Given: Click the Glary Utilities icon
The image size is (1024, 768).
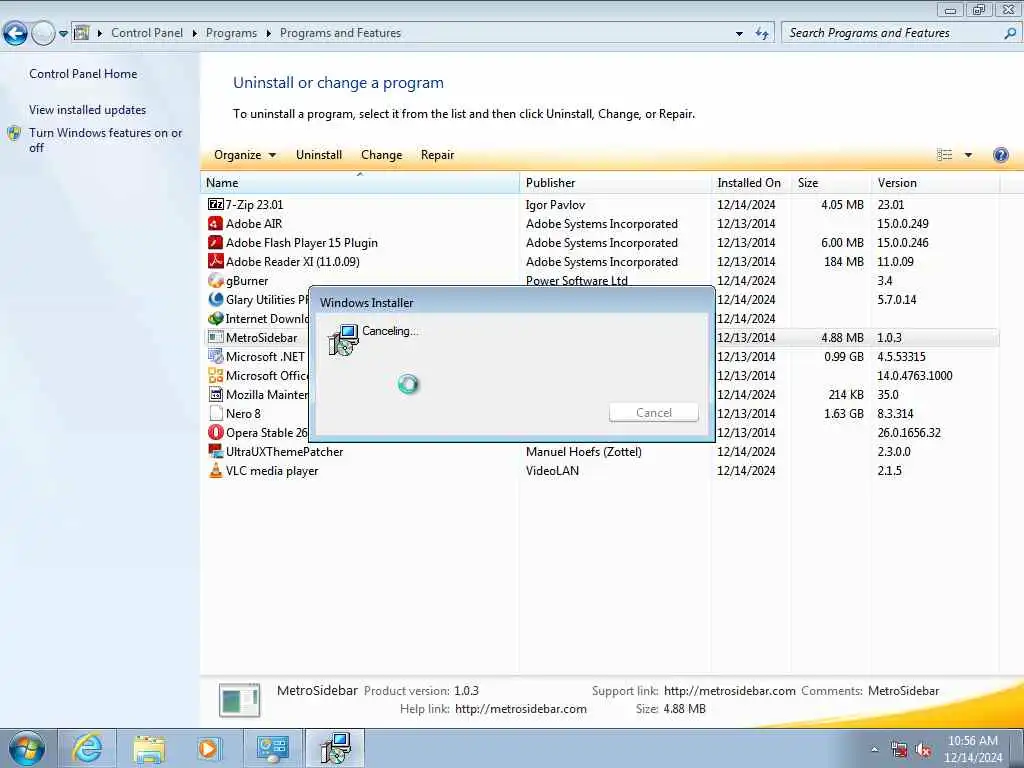Looking at the screenshot, I should click(216, 299).
